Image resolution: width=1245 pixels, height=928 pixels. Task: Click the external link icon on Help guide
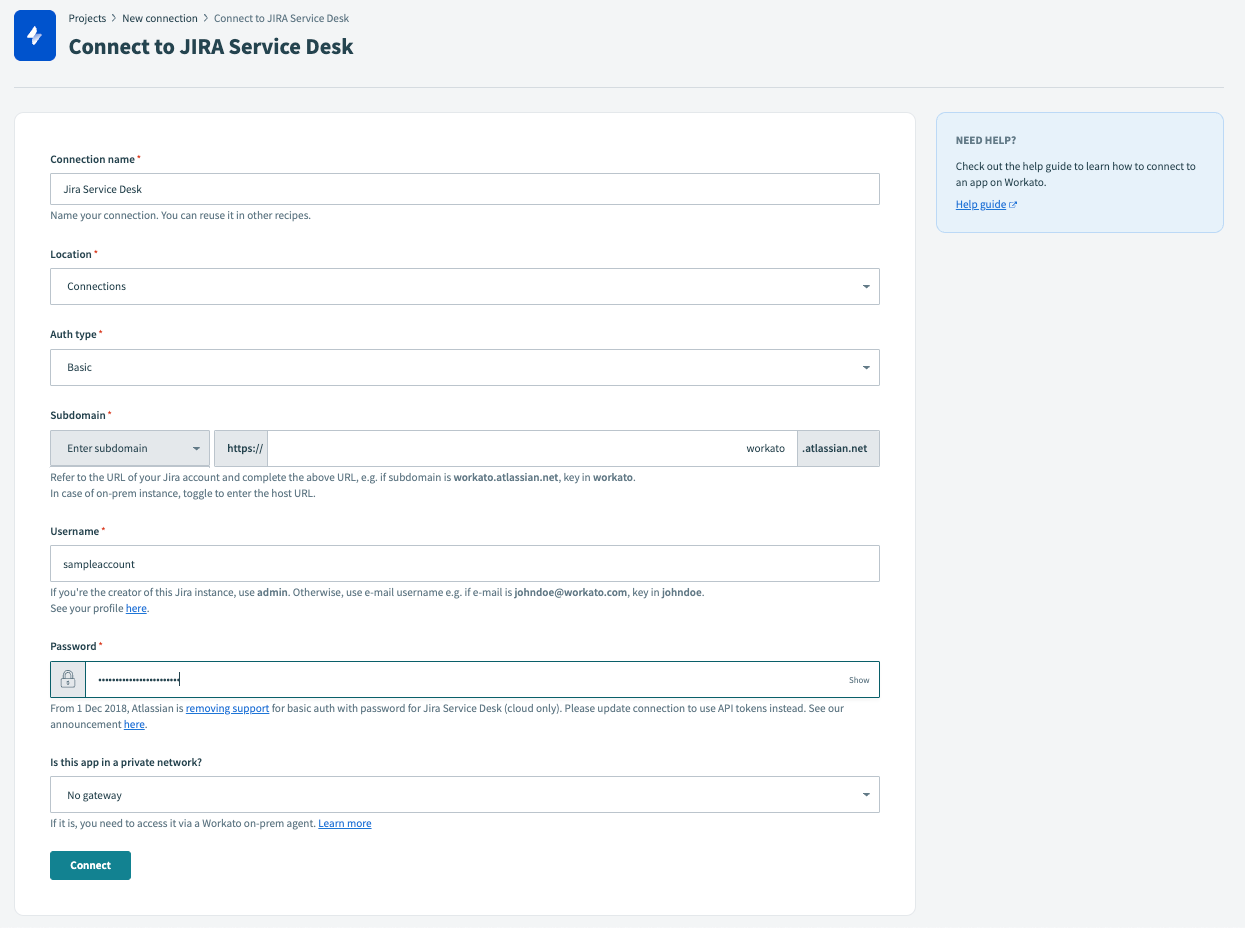pyautogui.click(x=1014, y=203)
